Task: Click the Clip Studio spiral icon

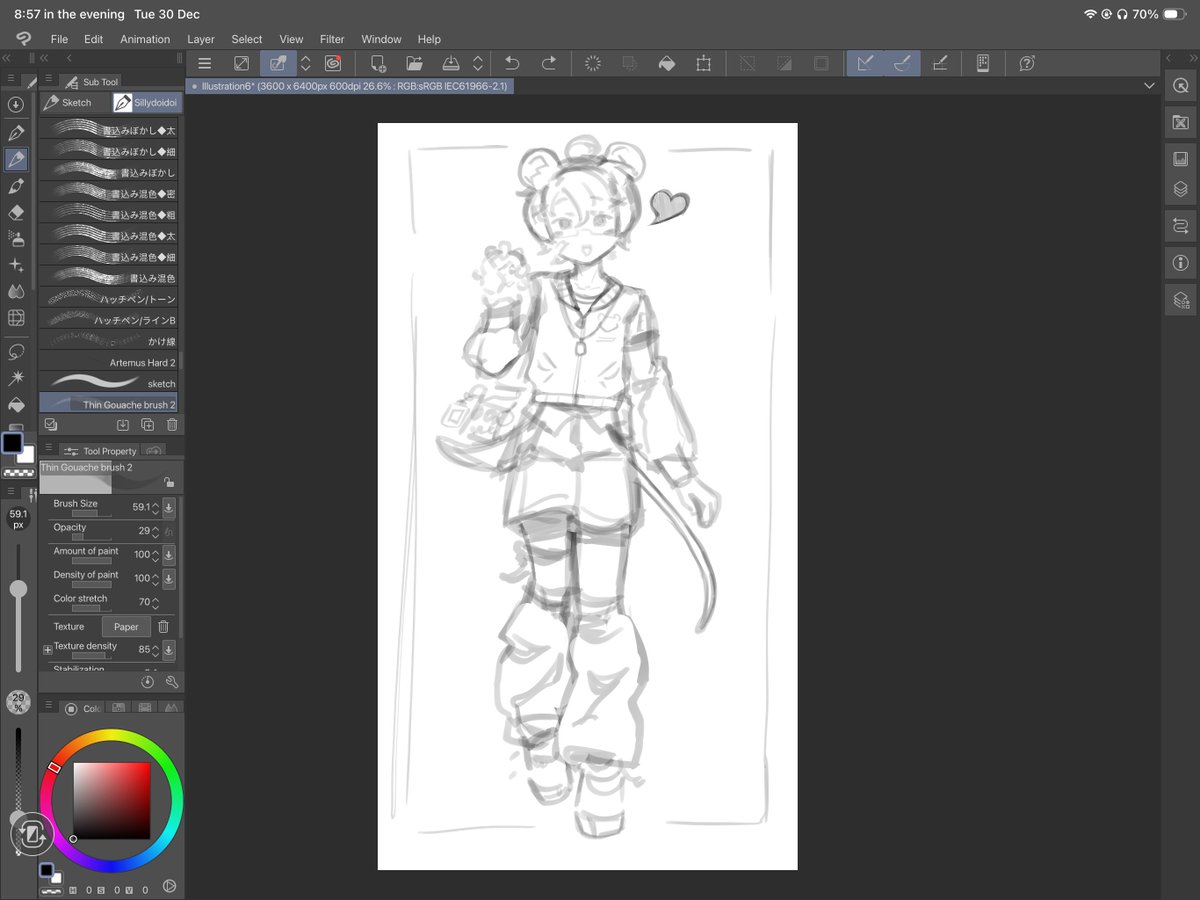Action: pos(333,63)
